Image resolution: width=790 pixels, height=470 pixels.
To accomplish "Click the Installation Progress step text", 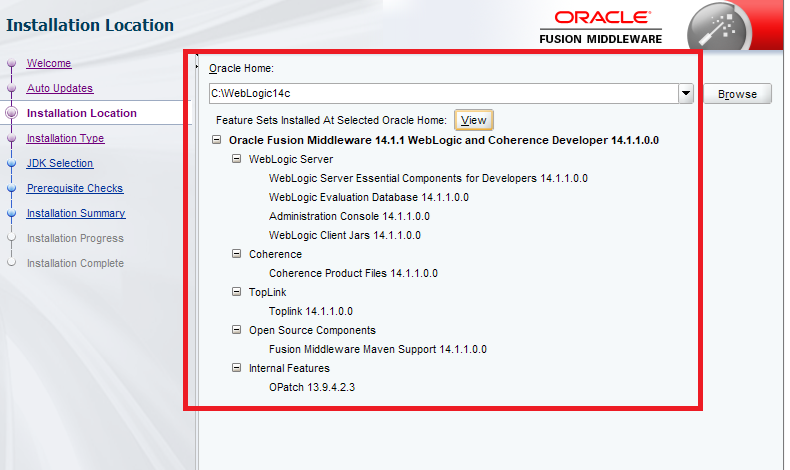I will tap(75, 238).
